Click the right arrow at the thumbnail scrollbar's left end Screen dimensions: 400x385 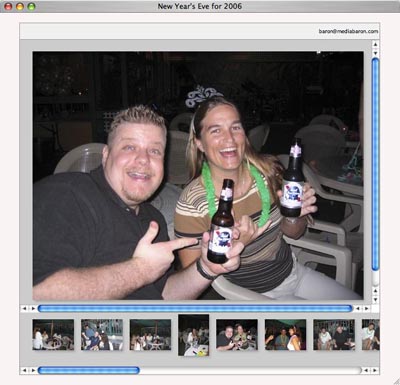coord(33,370)
